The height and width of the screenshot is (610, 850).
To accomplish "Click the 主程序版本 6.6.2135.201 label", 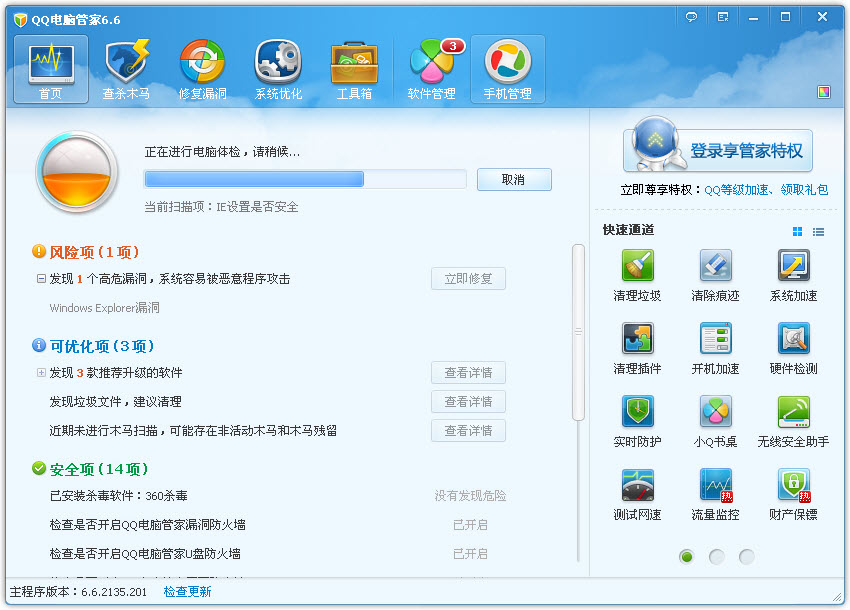I will tap(79, 592).
